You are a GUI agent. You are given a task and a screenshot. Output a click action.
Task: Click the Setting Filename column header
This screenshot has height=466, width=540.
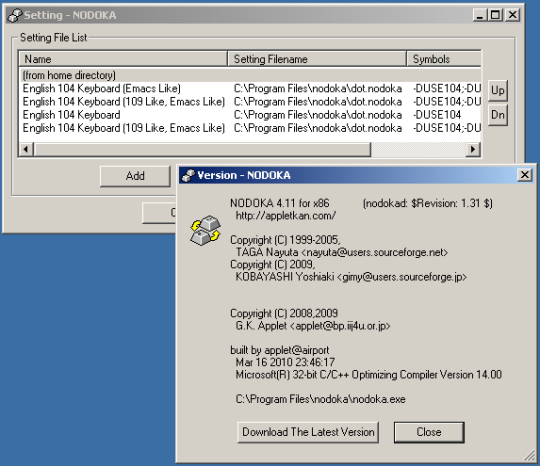click(317, 59)
